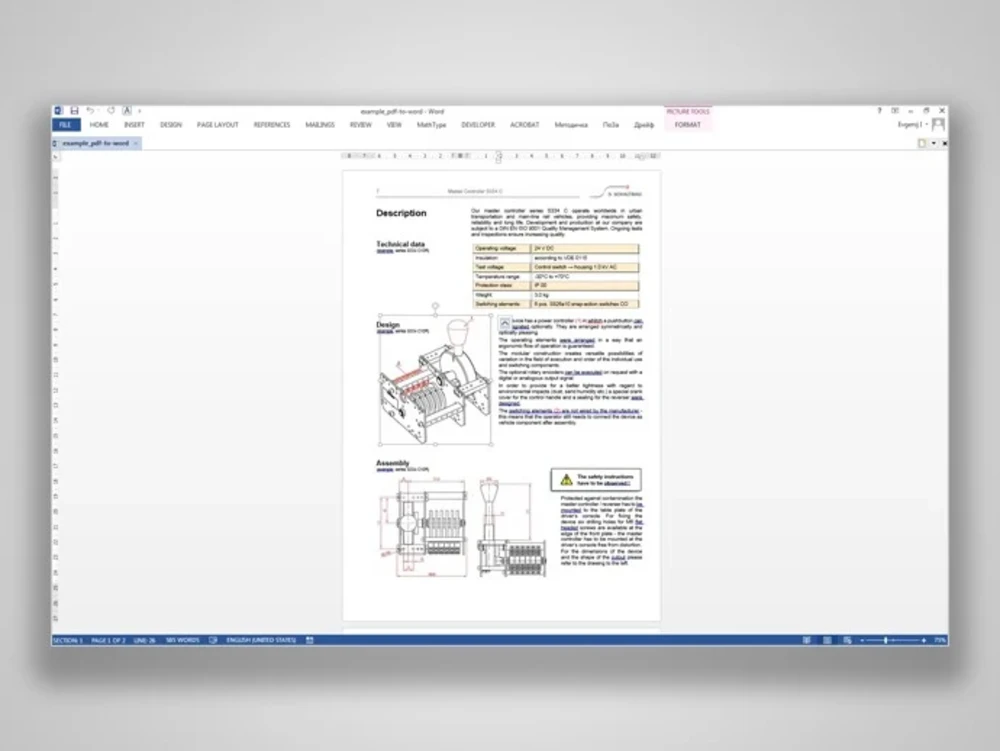
Task: Open the Evgenij account dropdown
Action: click(912, 125)
